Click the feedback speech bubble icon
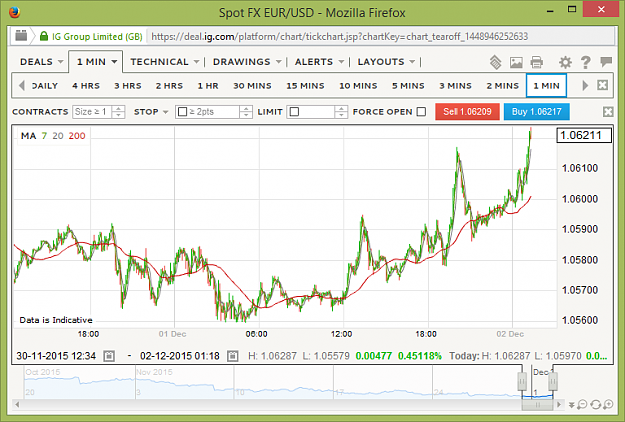Screen dimensions: 625x422 coord(606,61)
